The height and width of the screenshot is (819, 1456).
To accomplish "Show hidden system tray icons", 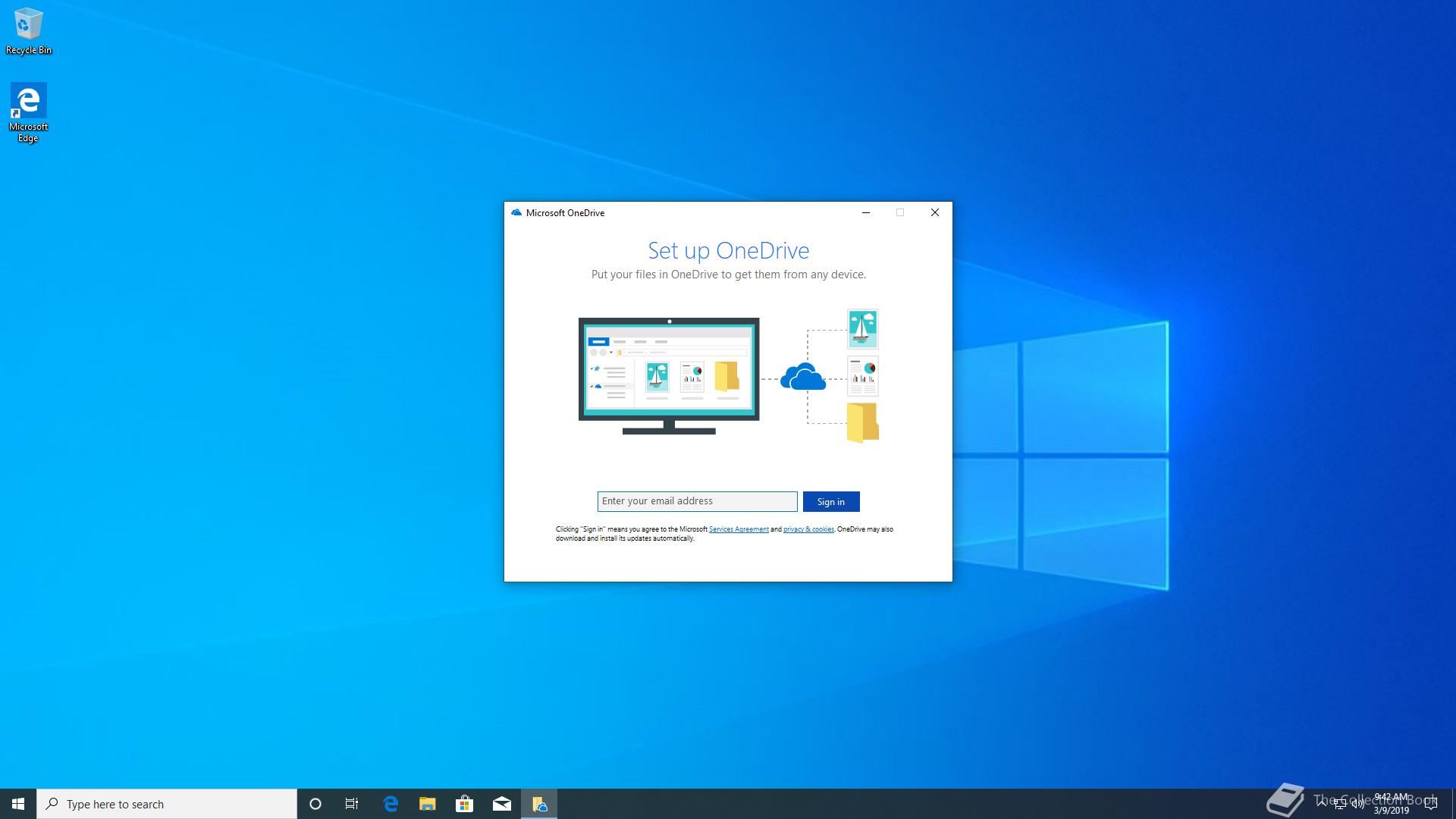I will point(1322,804).
